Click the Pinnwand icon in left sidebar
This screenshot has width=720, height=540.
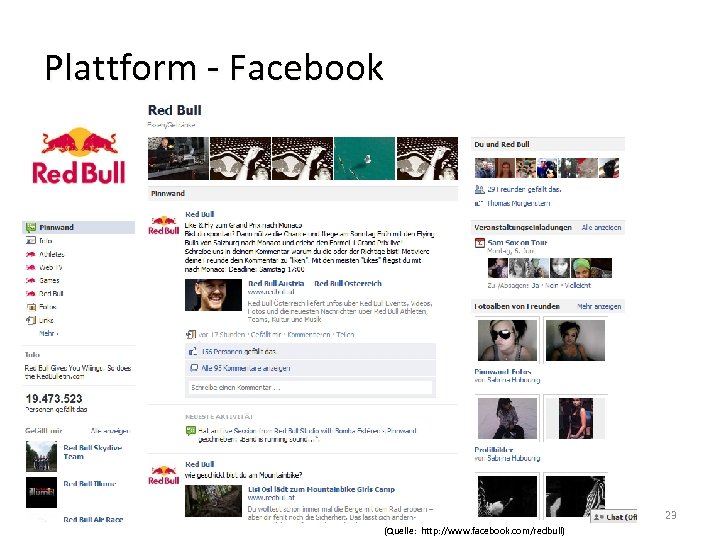click(x=31, y=227)
